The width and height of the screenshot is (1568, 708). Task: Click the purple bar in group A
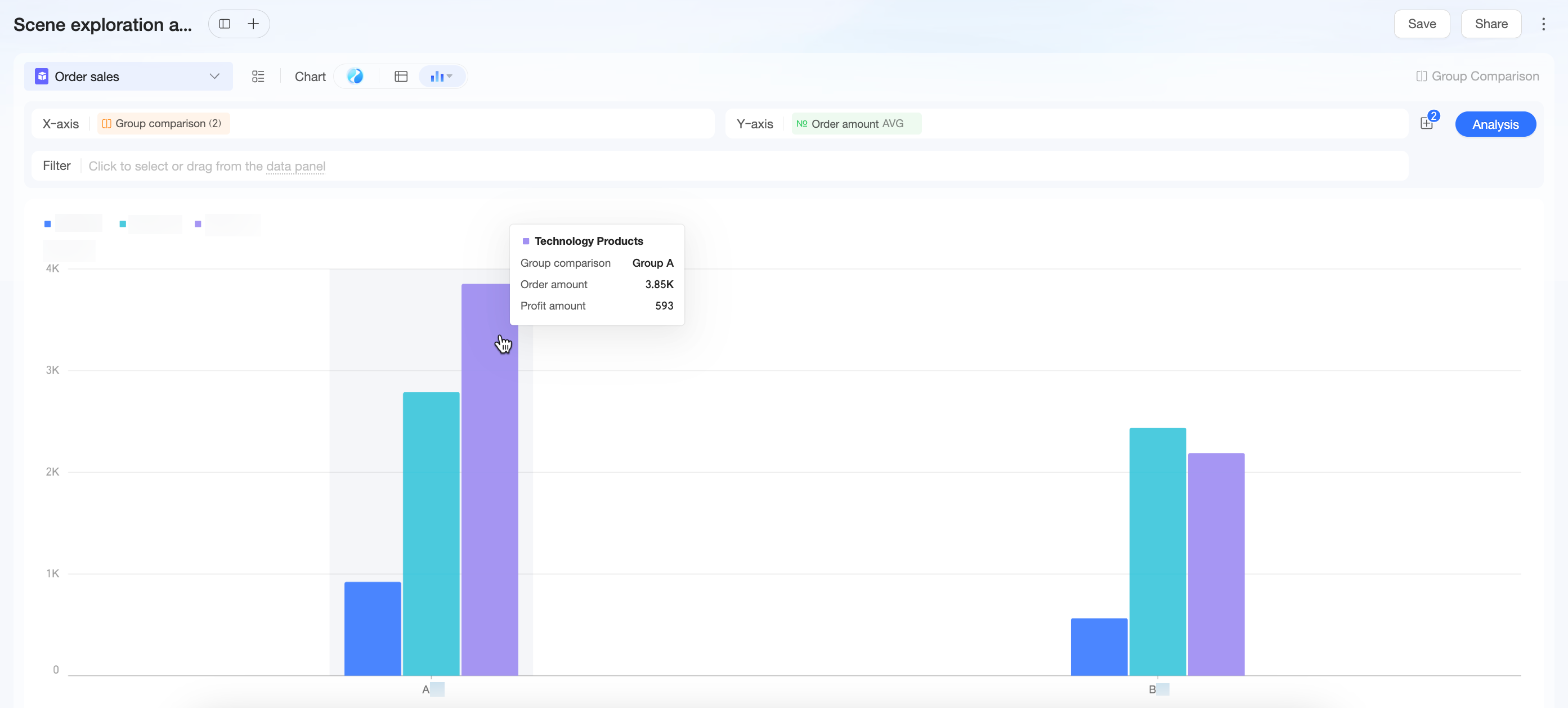tap(490, 478)
